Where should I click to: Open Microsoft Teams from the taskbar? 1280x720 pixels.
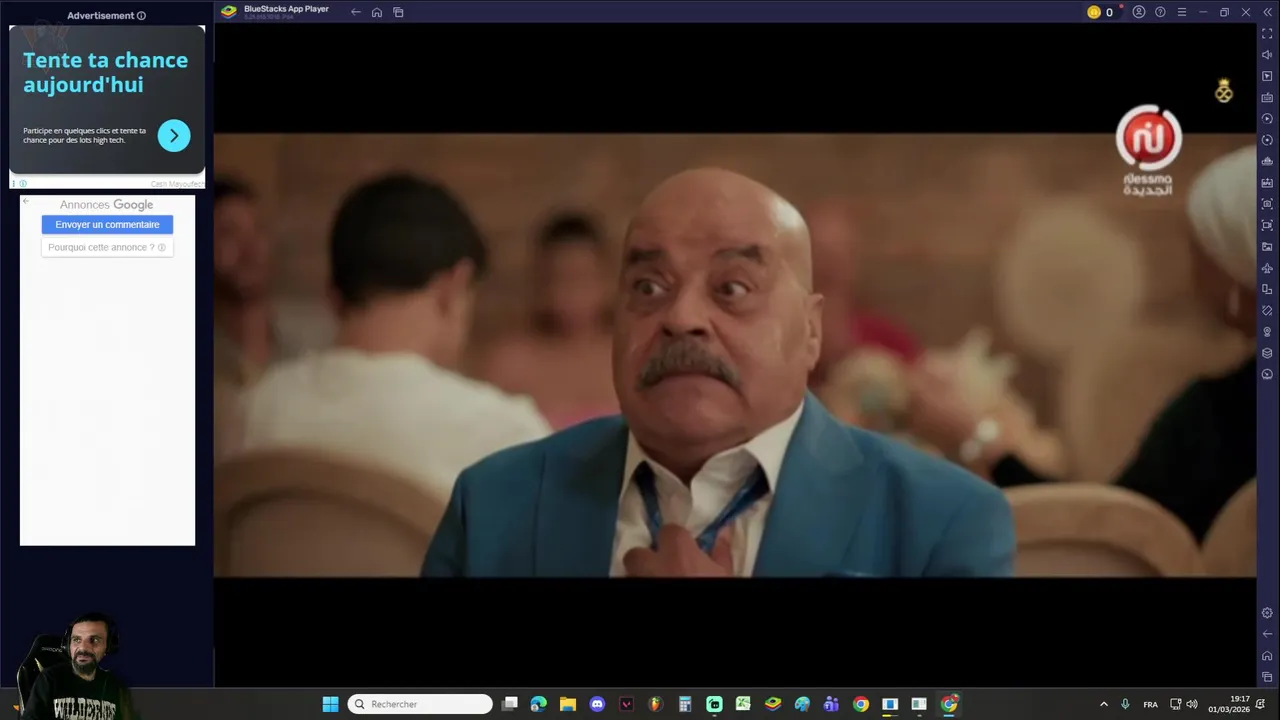tap(831, 704)
